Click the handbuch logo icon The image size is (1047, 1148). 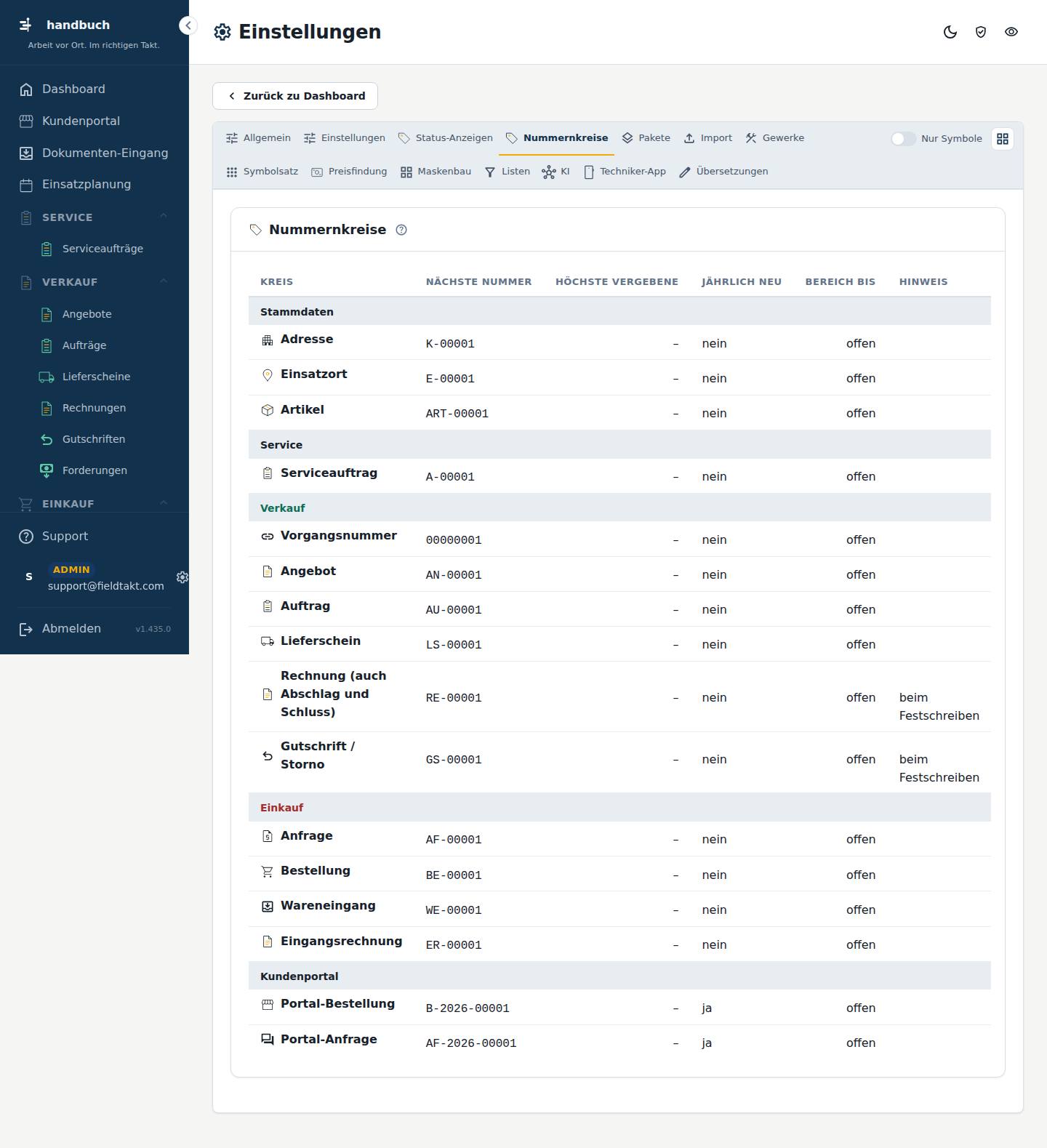click(x=25, y=25)
